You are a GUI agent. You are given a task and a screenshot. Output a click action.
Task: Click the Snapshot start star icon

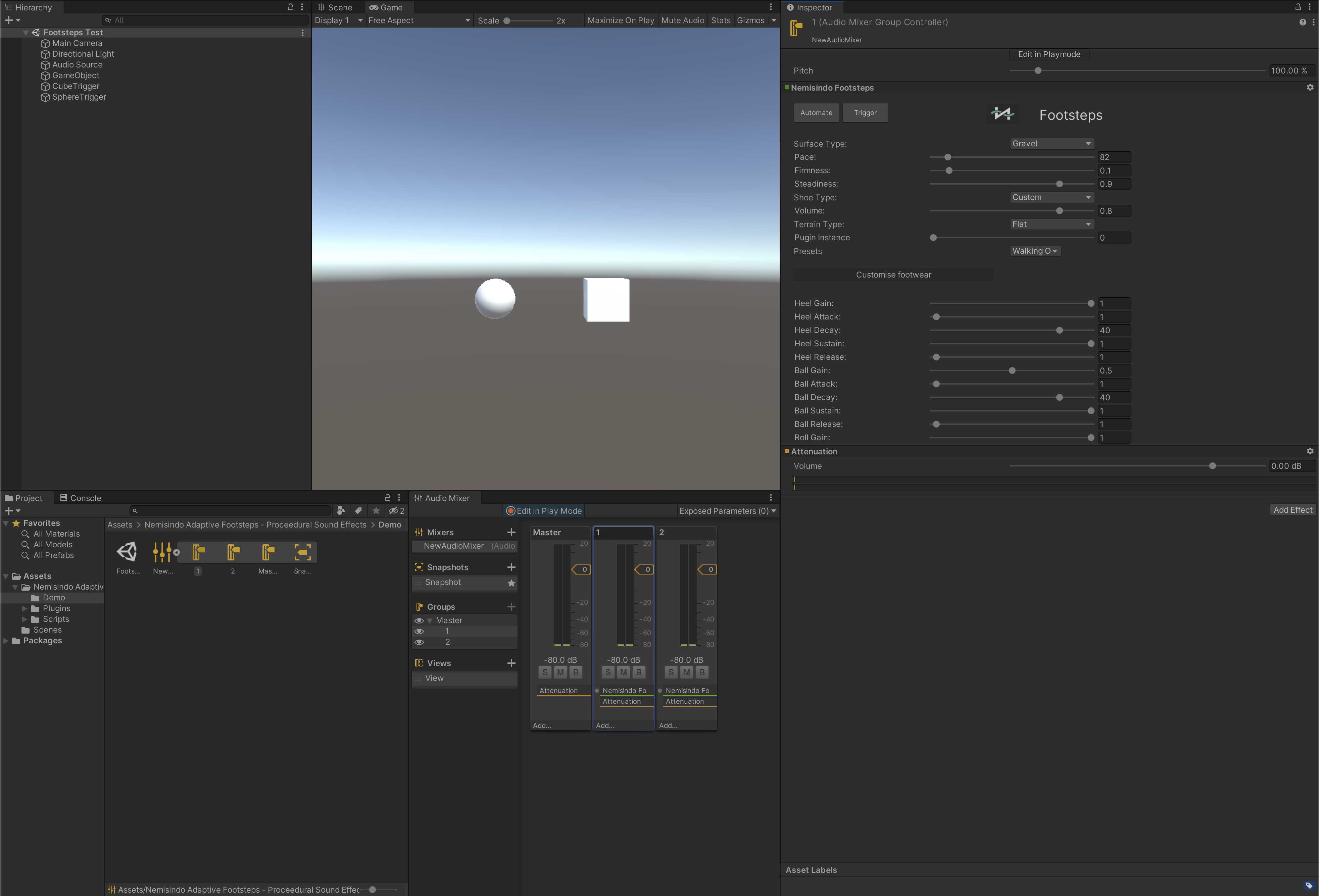tap(511, 583)
